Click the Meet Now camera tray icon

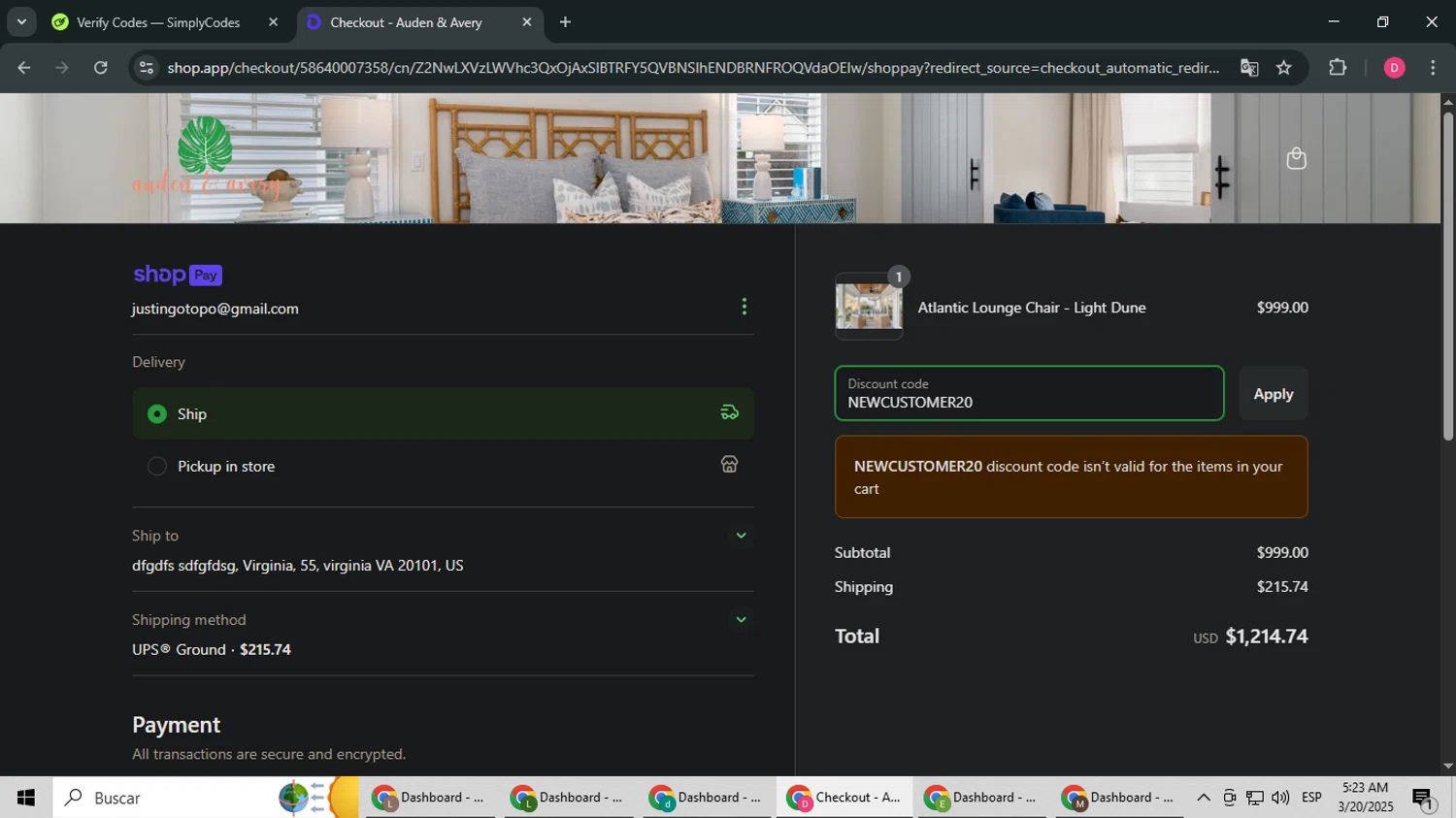coord(1229,798)
